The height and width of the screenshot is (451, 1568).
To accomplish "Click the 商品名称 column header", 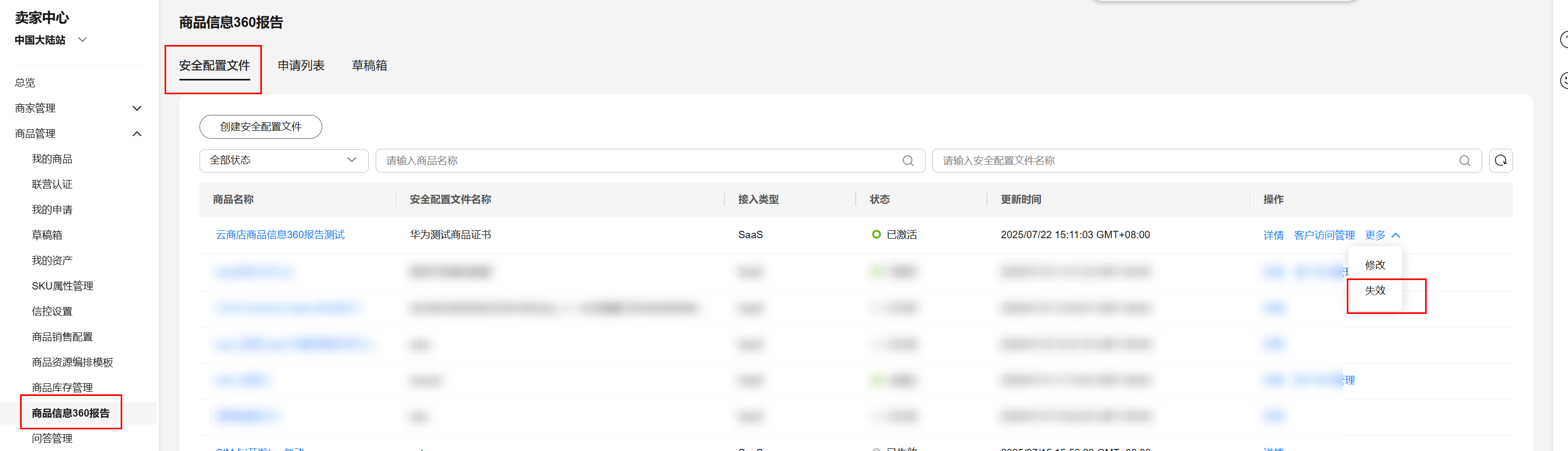I will coord(233,200).
